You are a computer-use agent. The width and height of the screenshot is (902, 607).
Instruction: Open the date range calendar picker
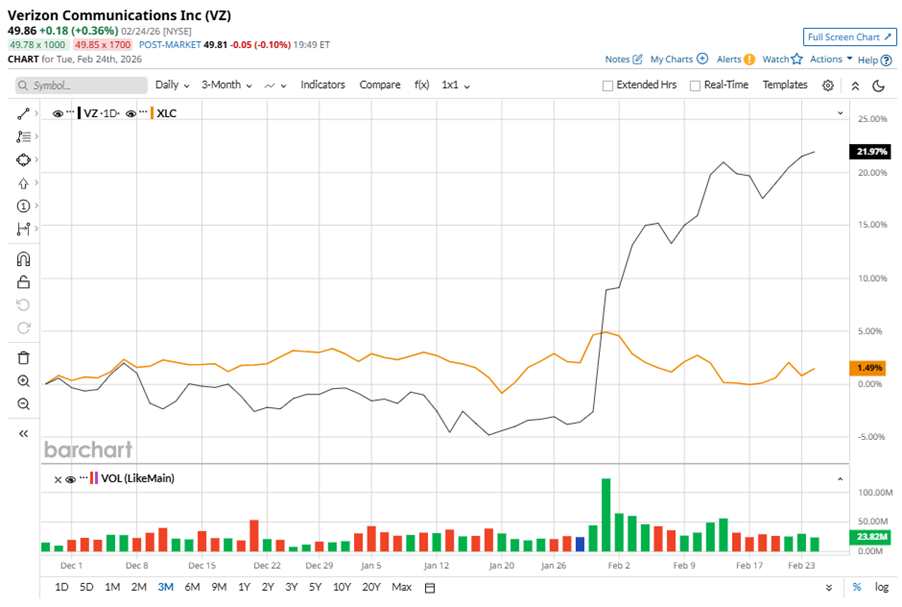coord(430,588)
